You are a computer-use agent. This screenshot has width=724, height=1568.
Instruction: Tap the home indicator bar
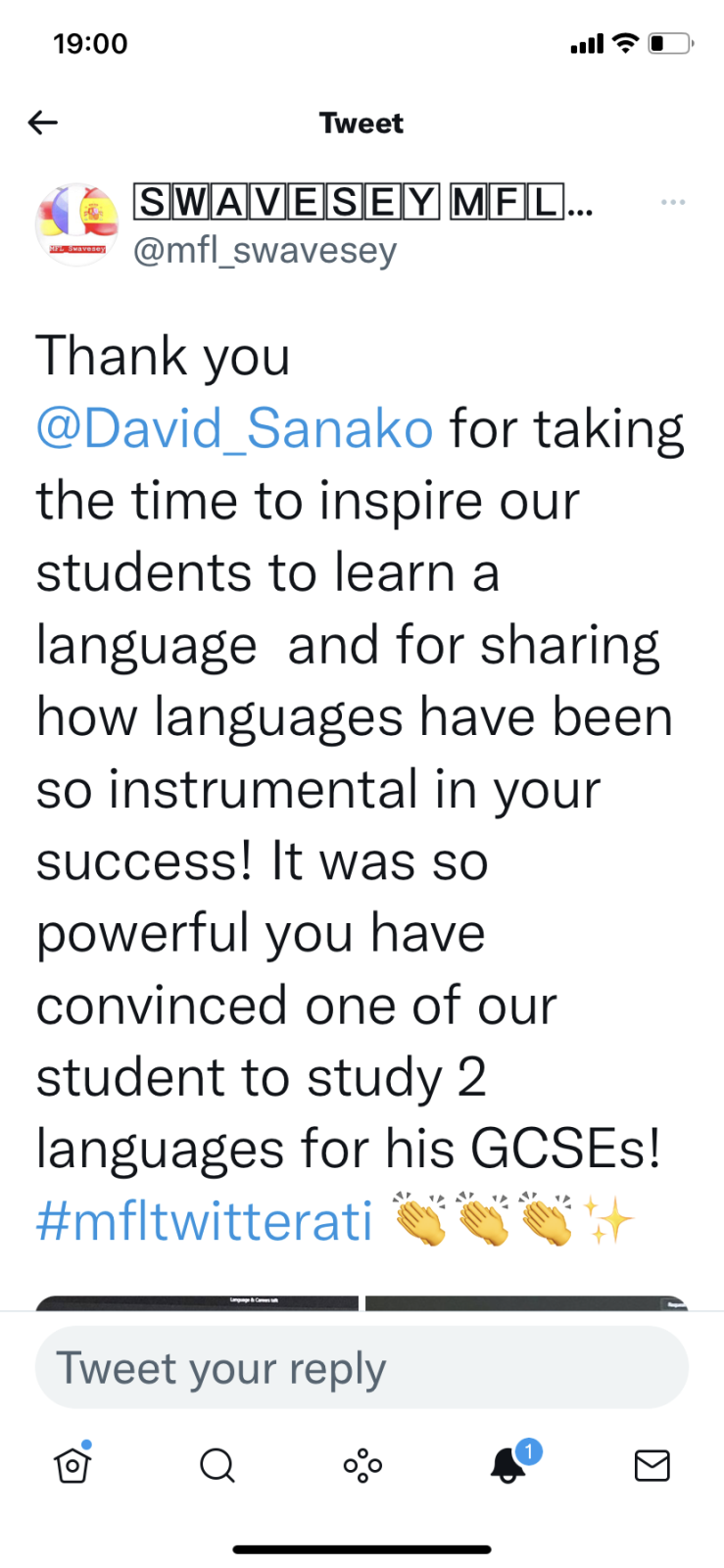(362, 1549)
